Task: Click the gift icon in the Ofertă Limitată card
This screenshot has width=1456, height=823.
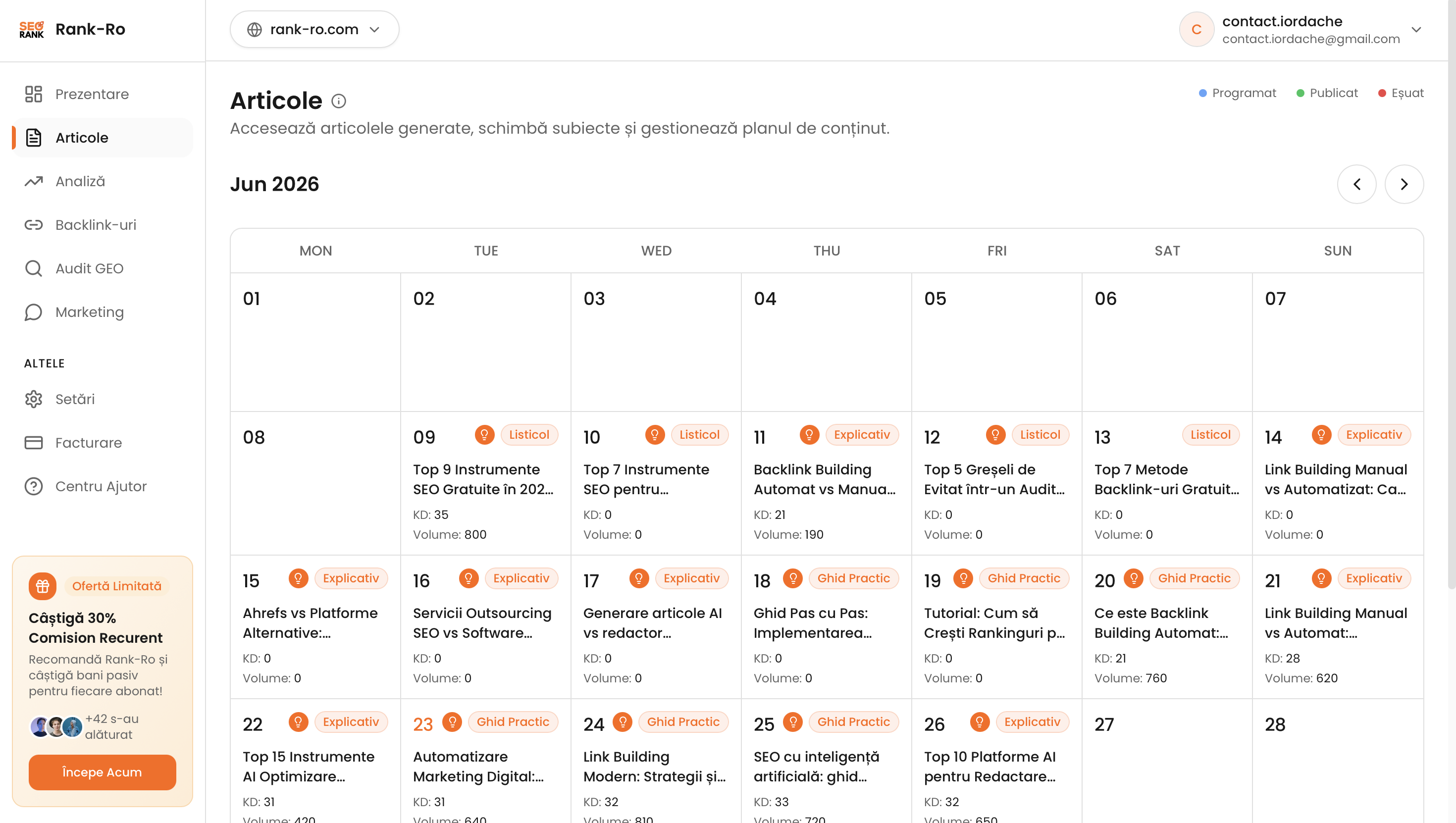Action: tap(43, 586)
